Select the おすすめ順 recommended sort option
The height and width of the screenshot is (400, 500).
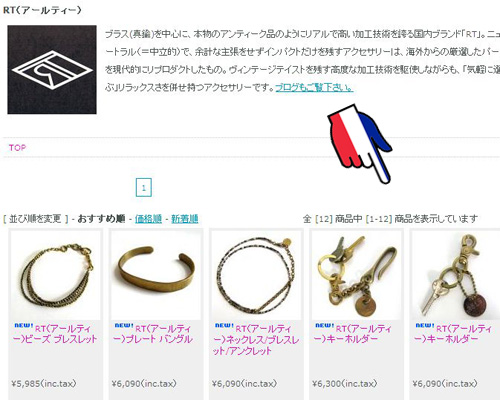(x=101, y=219)
